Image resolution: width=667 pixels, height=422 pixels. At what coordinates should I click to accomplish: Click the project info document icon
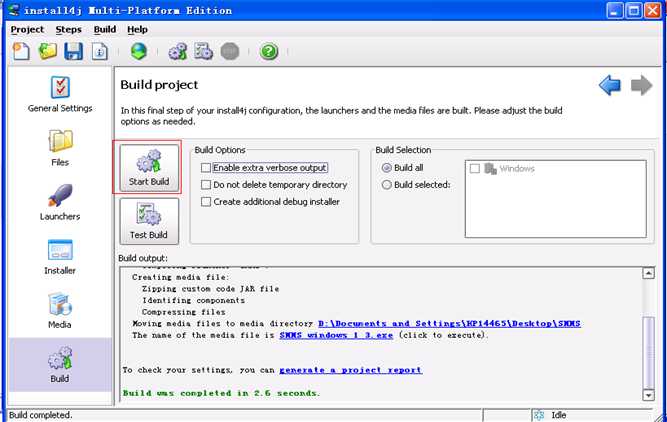[x=100, y=52]
